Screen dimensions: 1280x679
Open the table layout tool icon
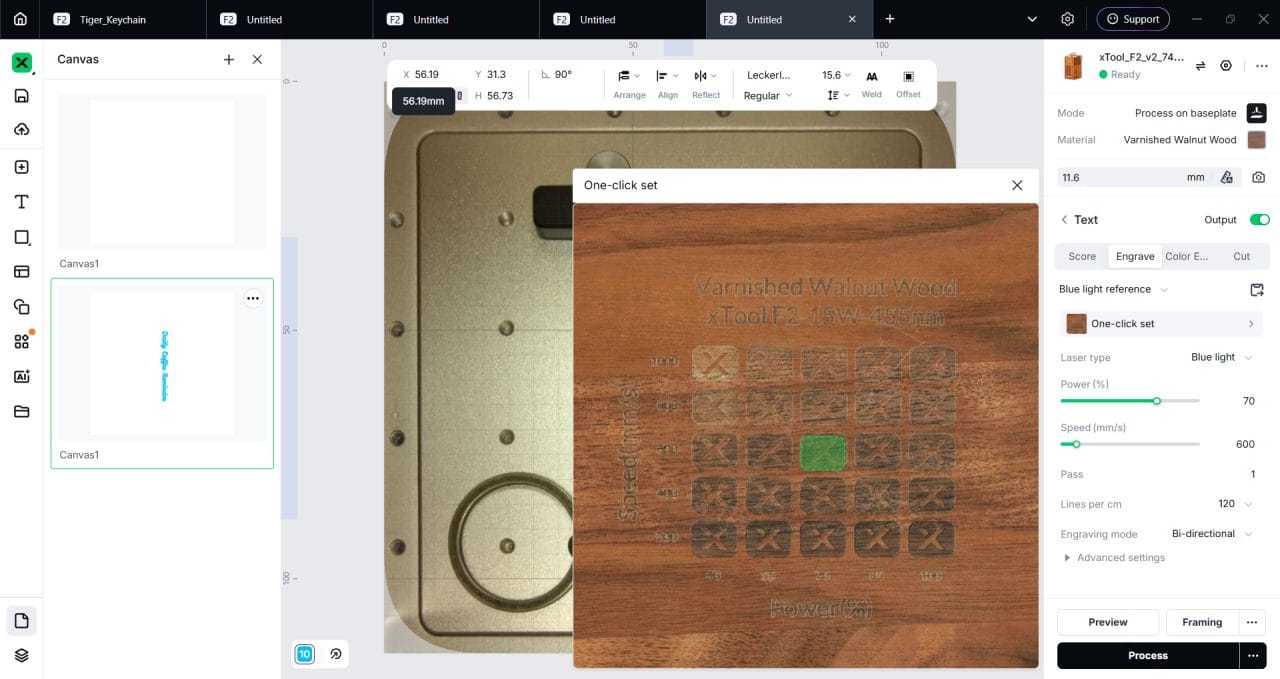[21, 271]
